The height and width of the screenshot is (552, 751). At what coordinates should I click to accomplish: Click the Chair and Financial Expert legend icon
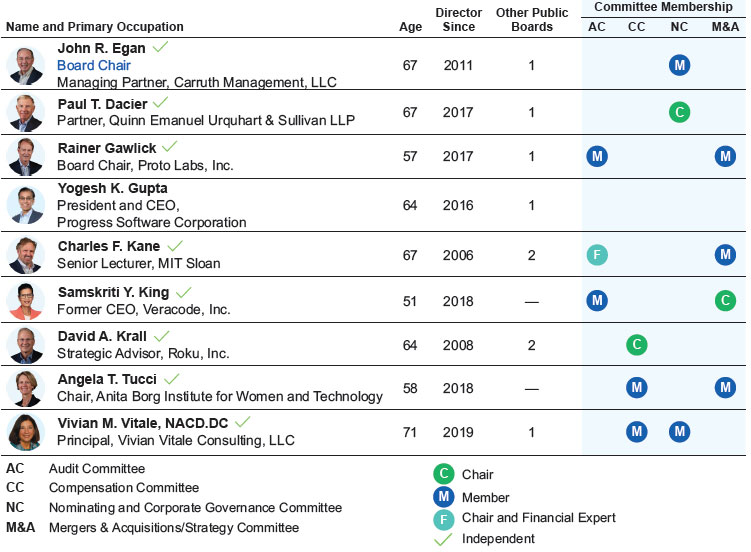pyautogui.click(x=443, y=517)
